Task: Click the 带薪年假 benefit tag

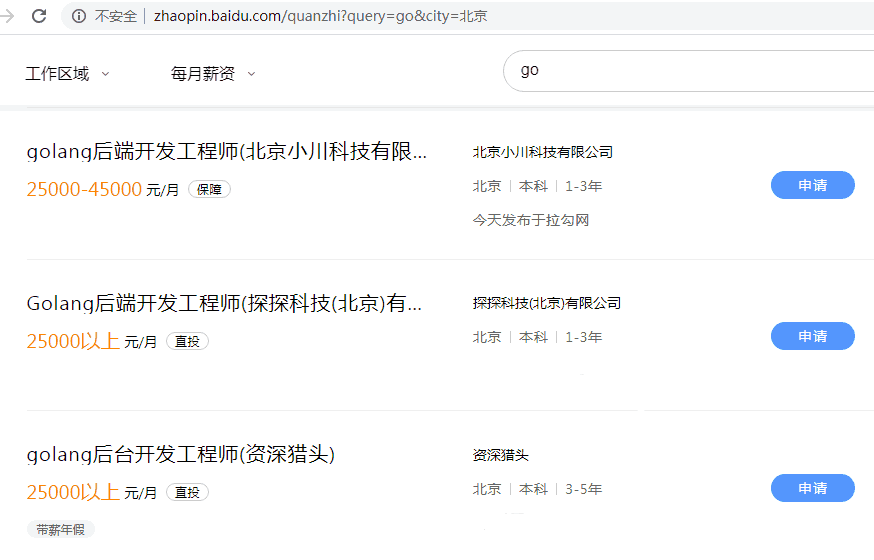Action: 60,529
